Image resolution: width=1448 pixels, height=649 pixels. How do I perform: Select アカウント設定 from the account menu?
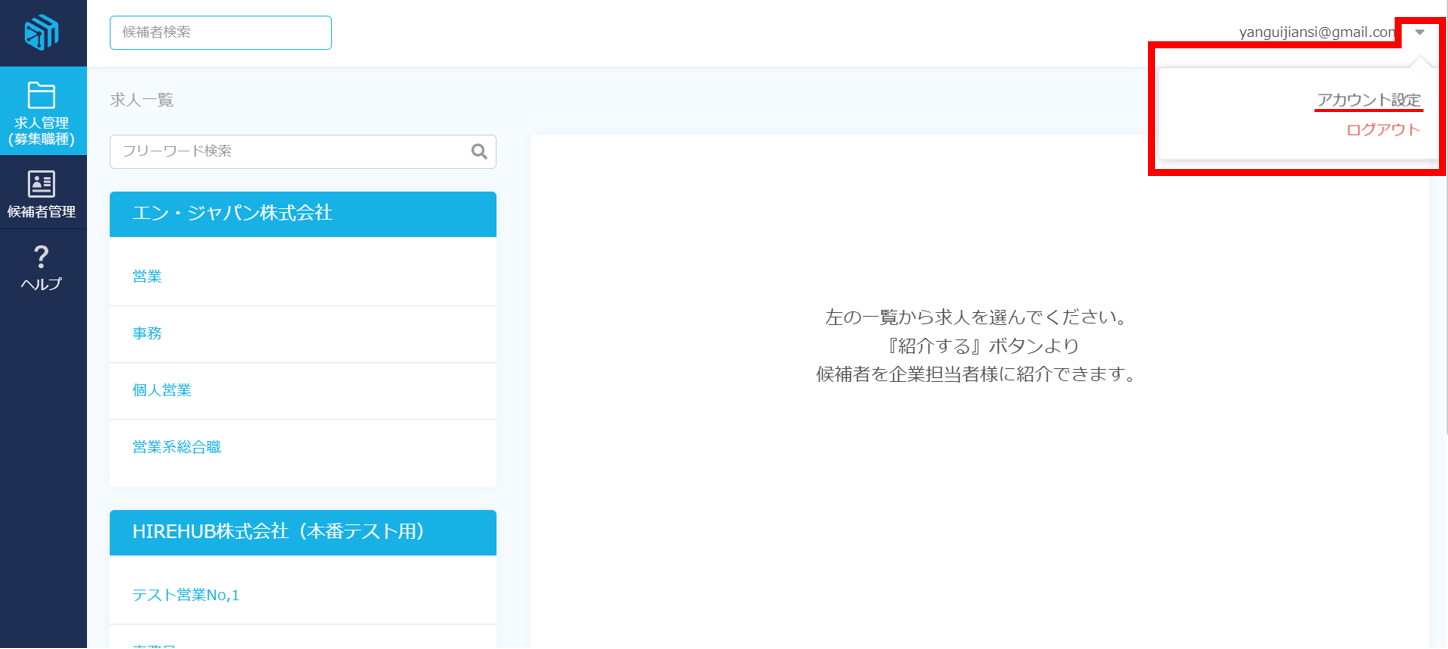[1368, 100]
